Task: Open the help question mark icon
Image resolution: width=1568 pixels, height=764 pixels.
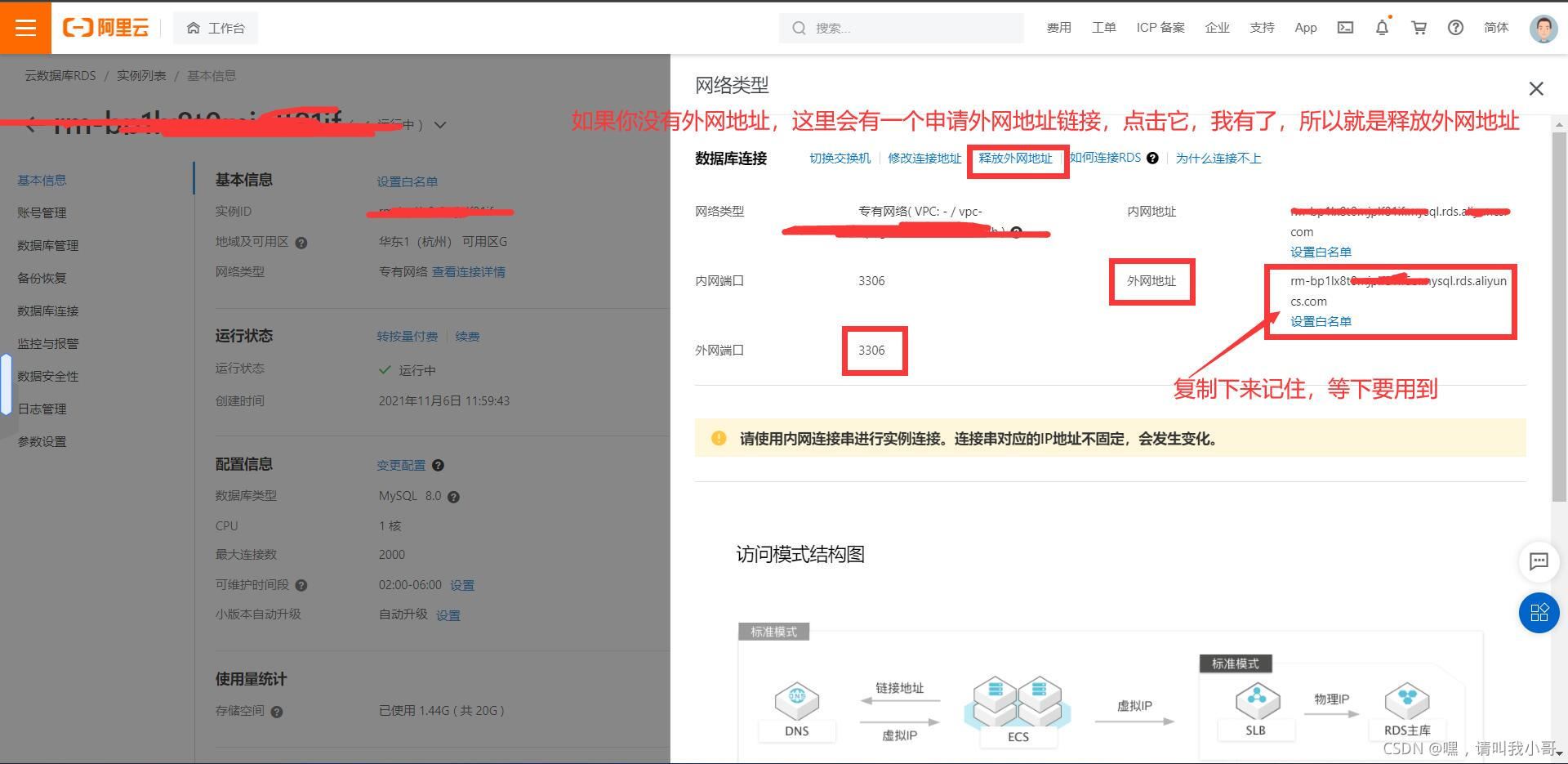Action: pos(1455,28)
